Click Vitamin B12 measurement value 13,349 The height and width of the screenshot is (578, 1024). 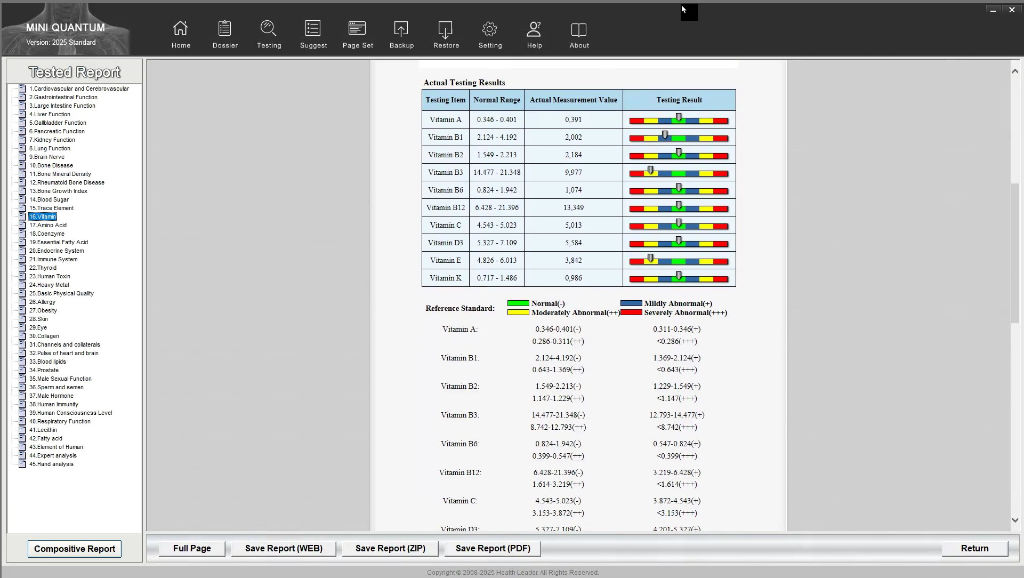point(573,208)
